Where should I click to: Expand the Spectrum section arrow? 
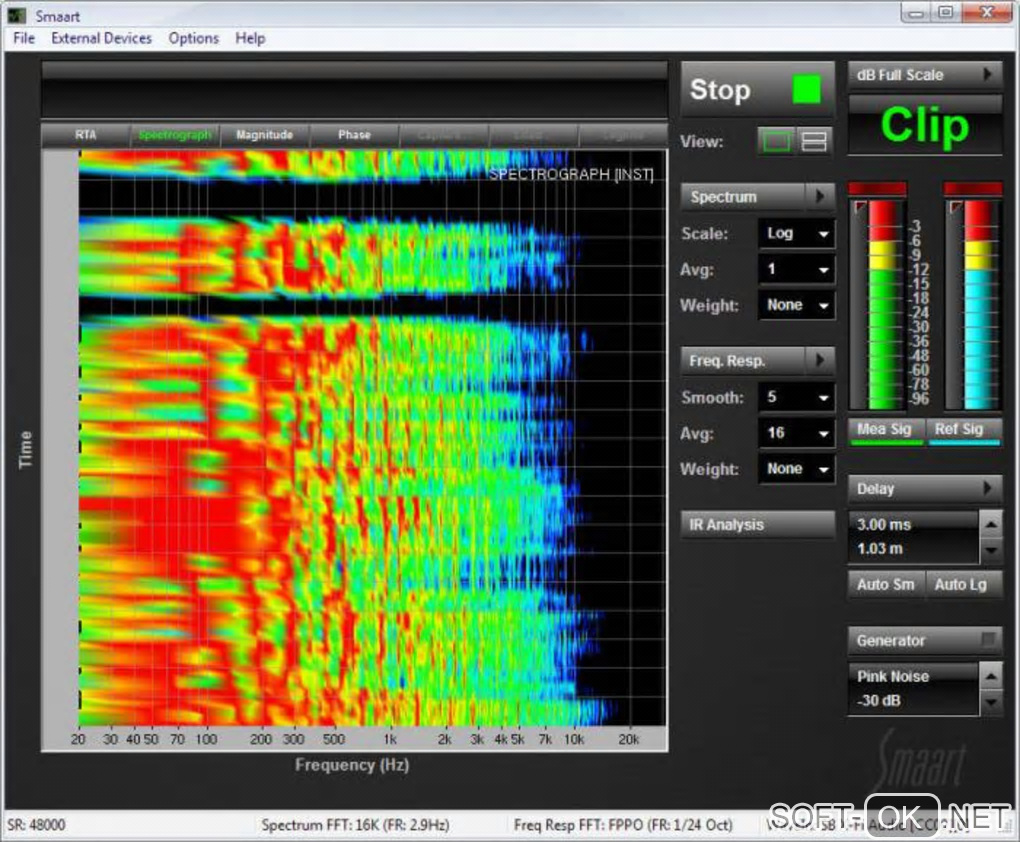820,197
